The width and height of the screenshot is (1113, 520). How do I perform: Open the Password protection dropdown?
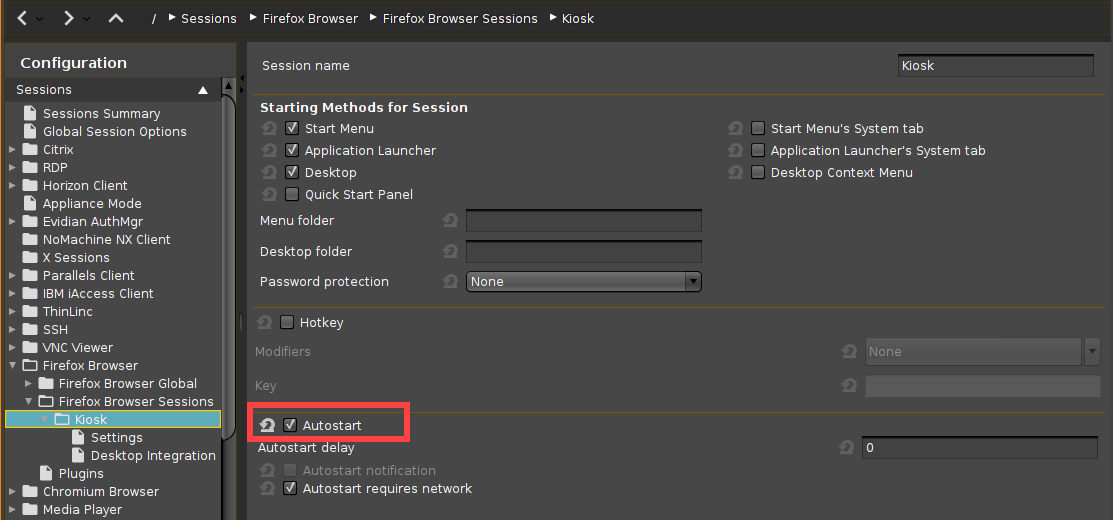[x=584, y=282]
